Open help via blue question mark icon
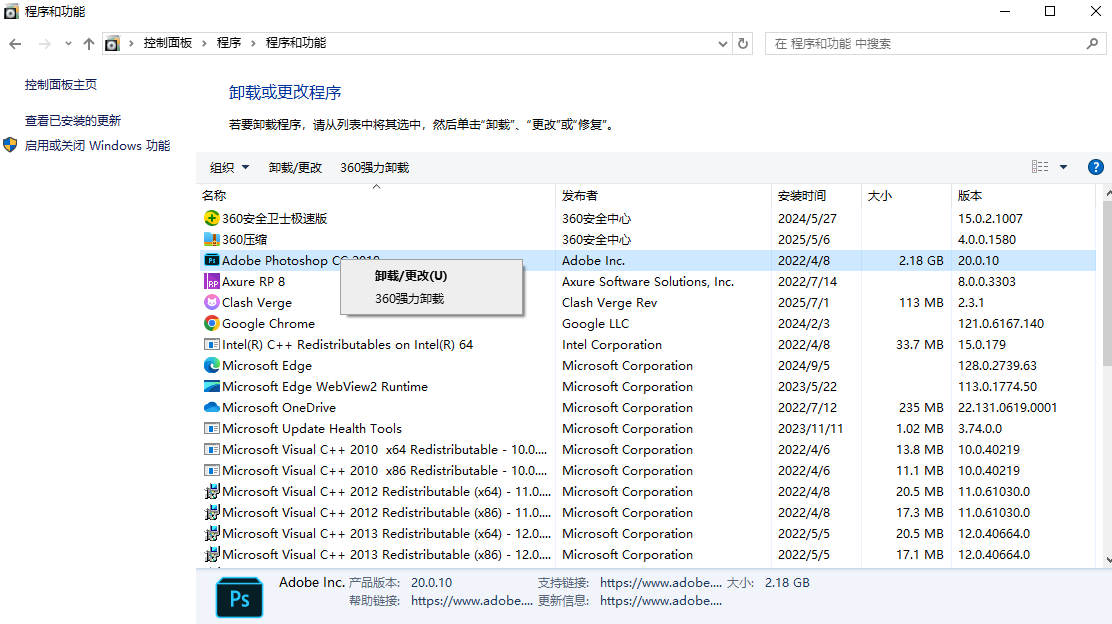Screen dimensions: 1112x624 (1095, 167)
